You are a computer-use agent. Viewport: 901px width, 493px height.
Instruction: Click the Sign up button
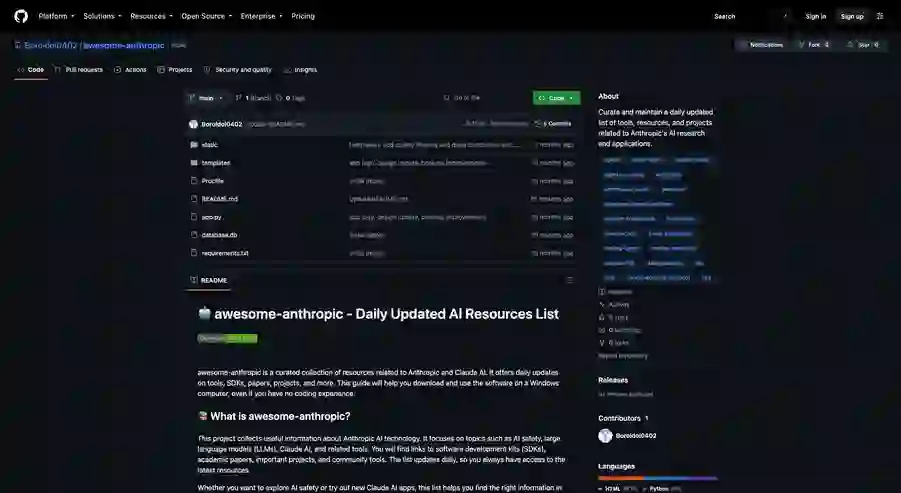[852, 16]
